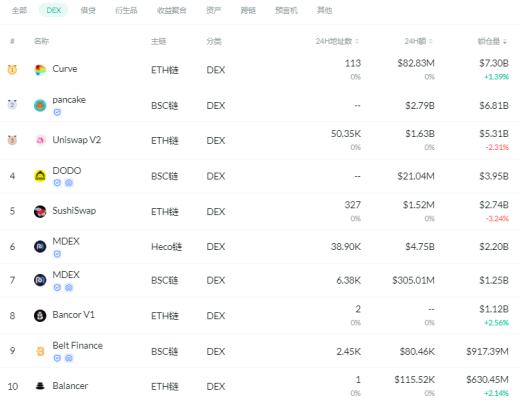Open the Uniswap V2 project link

(x=77, y=140)
